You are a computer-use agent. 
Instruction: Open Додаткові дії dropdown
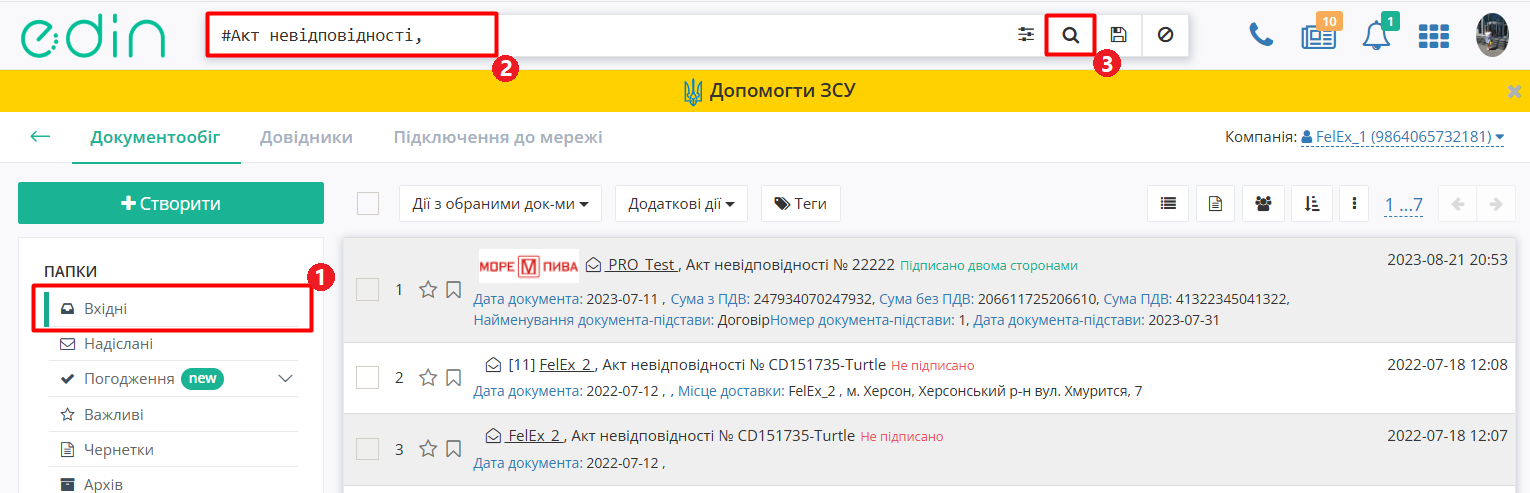(x=681, y=203)
